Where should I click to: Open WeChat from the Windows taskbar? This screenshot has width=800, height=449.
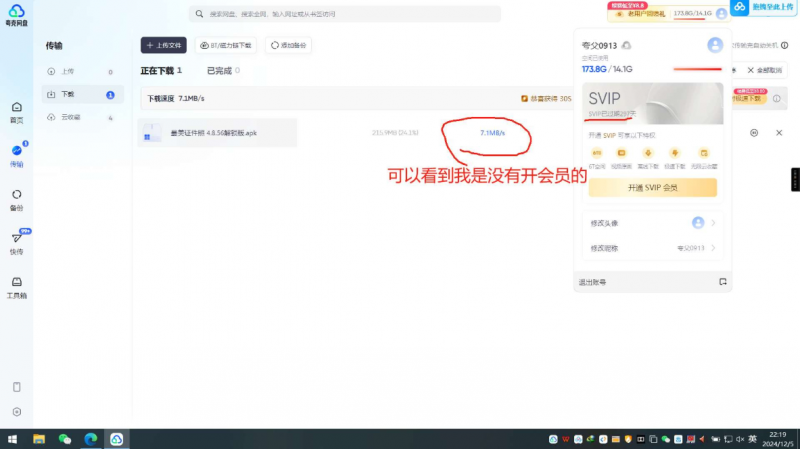(x=65, y=439)
